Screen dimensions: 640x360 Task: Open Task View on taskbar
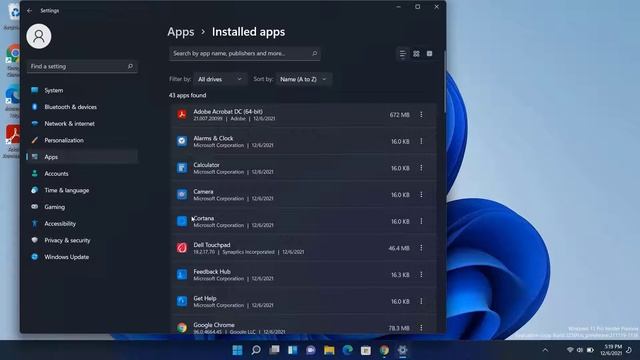pos(274,350)
